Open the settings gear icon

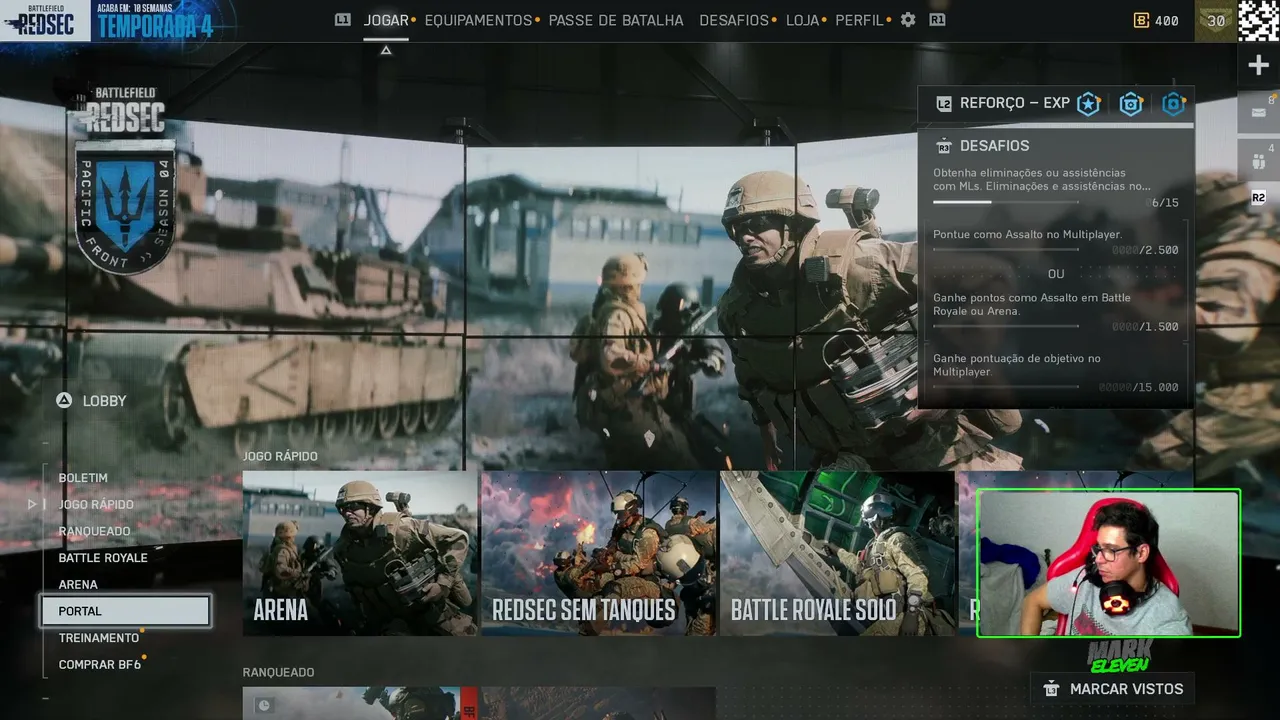908,20
